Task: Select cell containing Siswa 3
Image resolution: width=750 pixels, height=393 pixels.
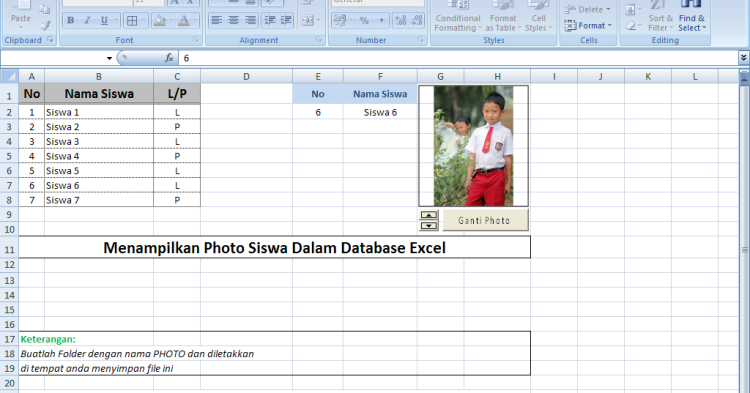Action: [99, 142]
